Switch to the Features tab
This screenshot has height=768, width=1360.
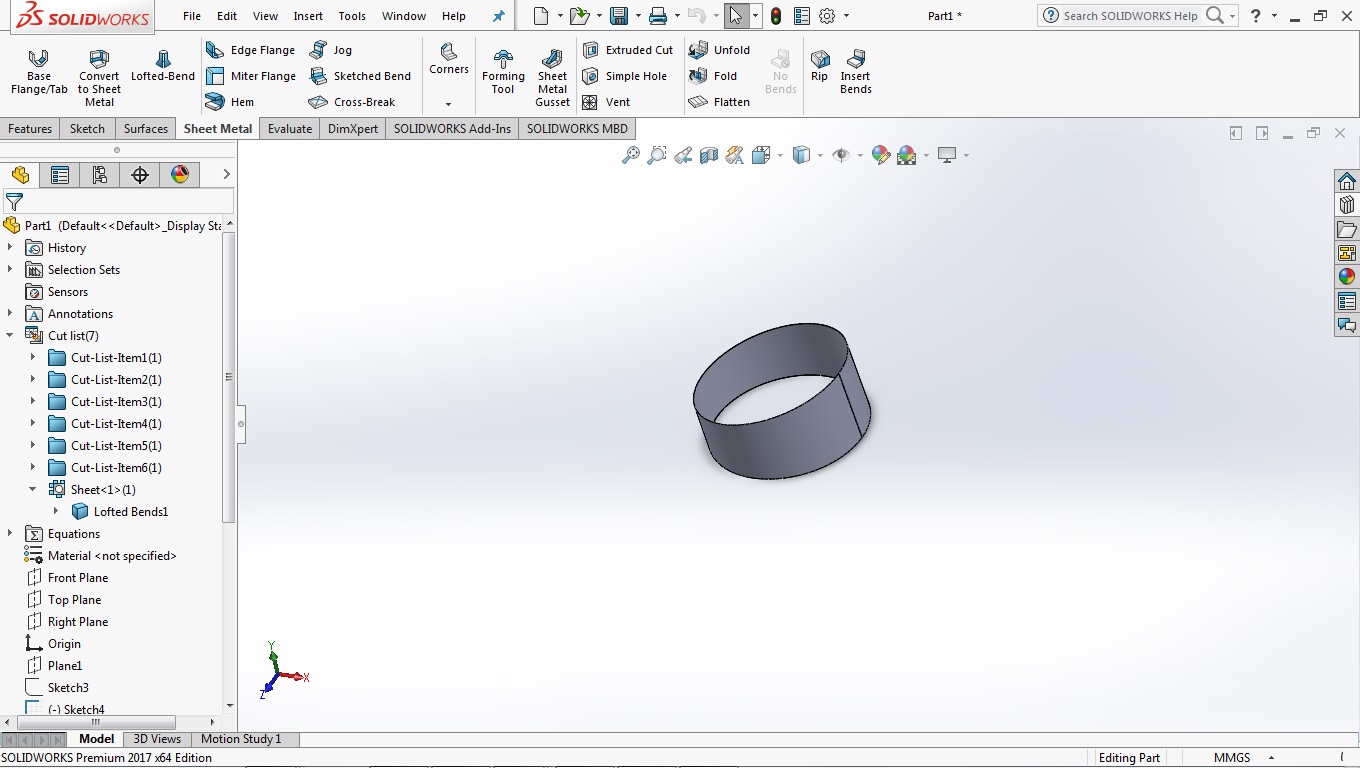[30, 129]
